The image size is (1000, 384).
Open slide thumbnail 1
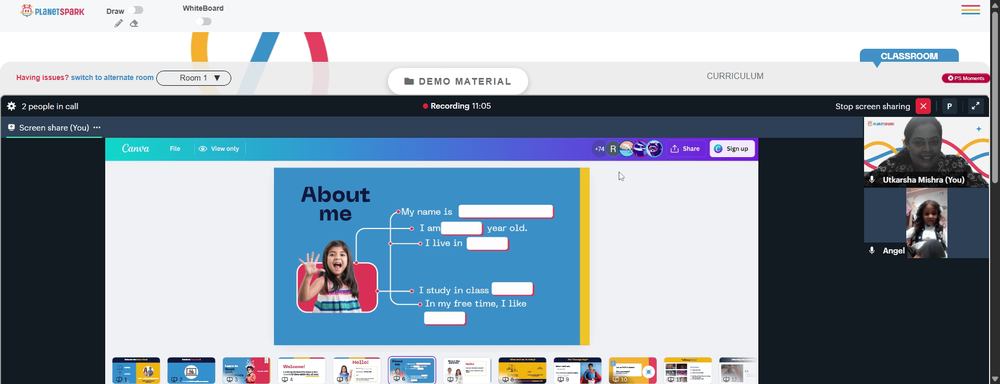[136, 370]
